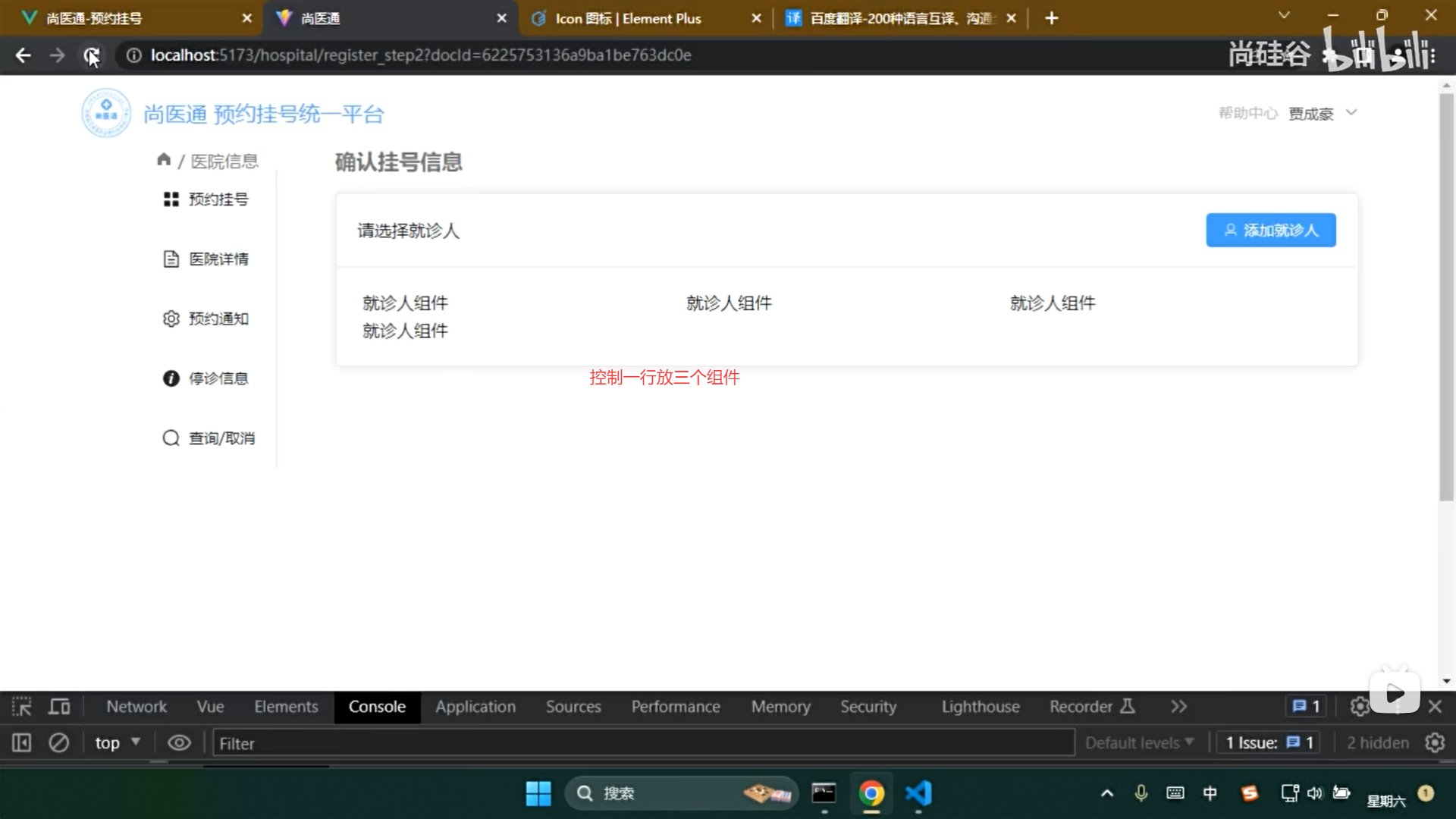1456x819 pixels.
Task: Open the 贾成豪 user dropdown
Action: tap(1324, 112)
